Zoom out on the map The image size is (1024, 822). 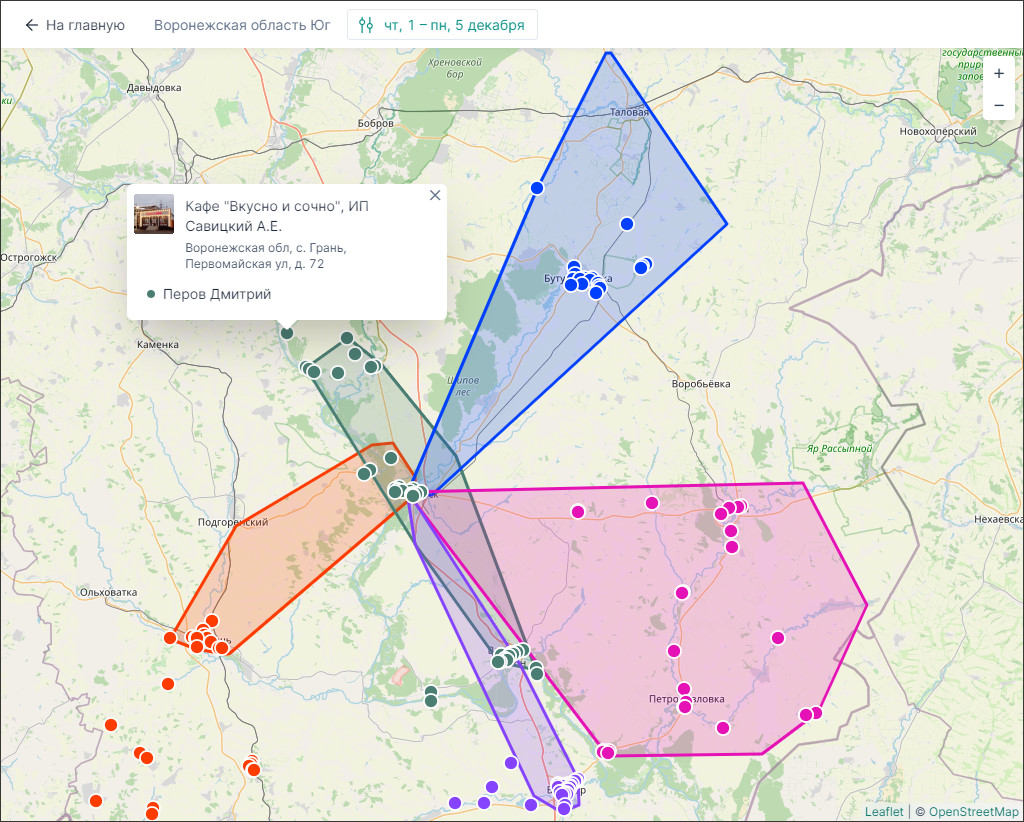coord(999,105)
